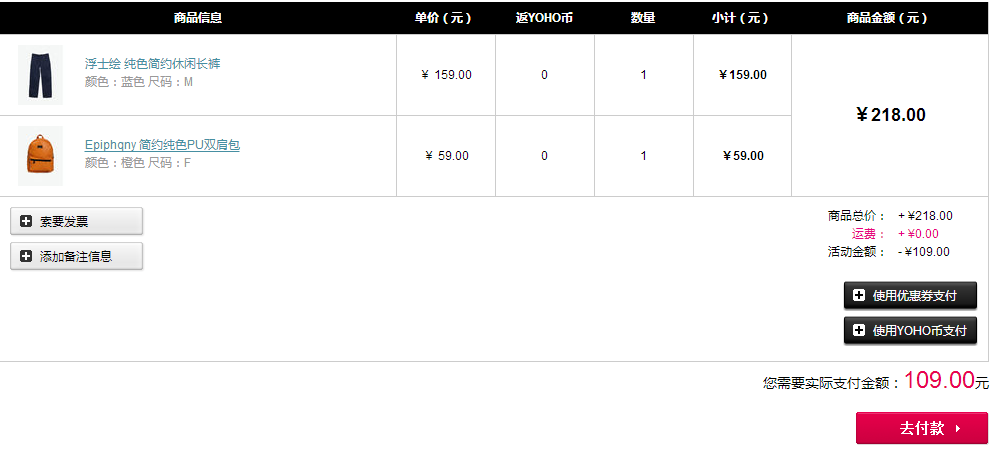Click the 数量 column header
This screenshot has height=459, width=998.
click(643, 18)
